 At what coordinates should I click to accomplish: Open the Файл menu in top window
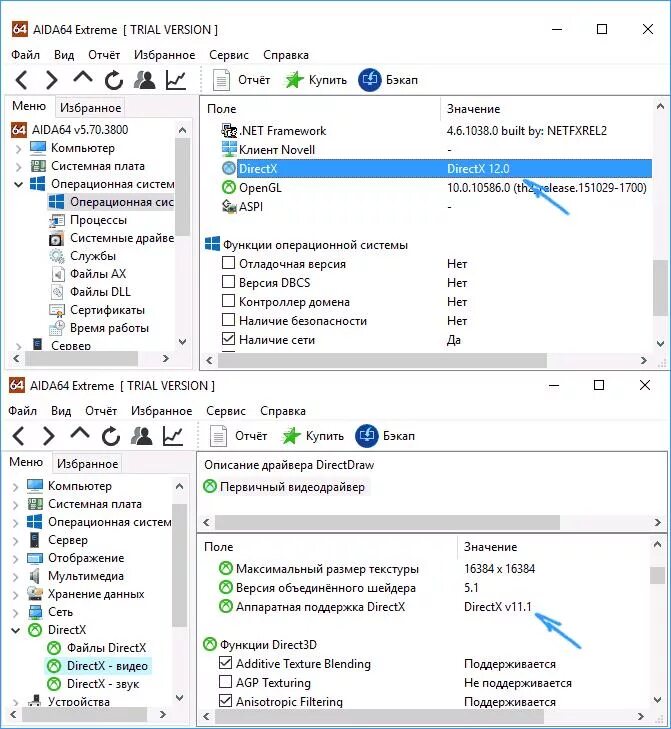point(25,55)
